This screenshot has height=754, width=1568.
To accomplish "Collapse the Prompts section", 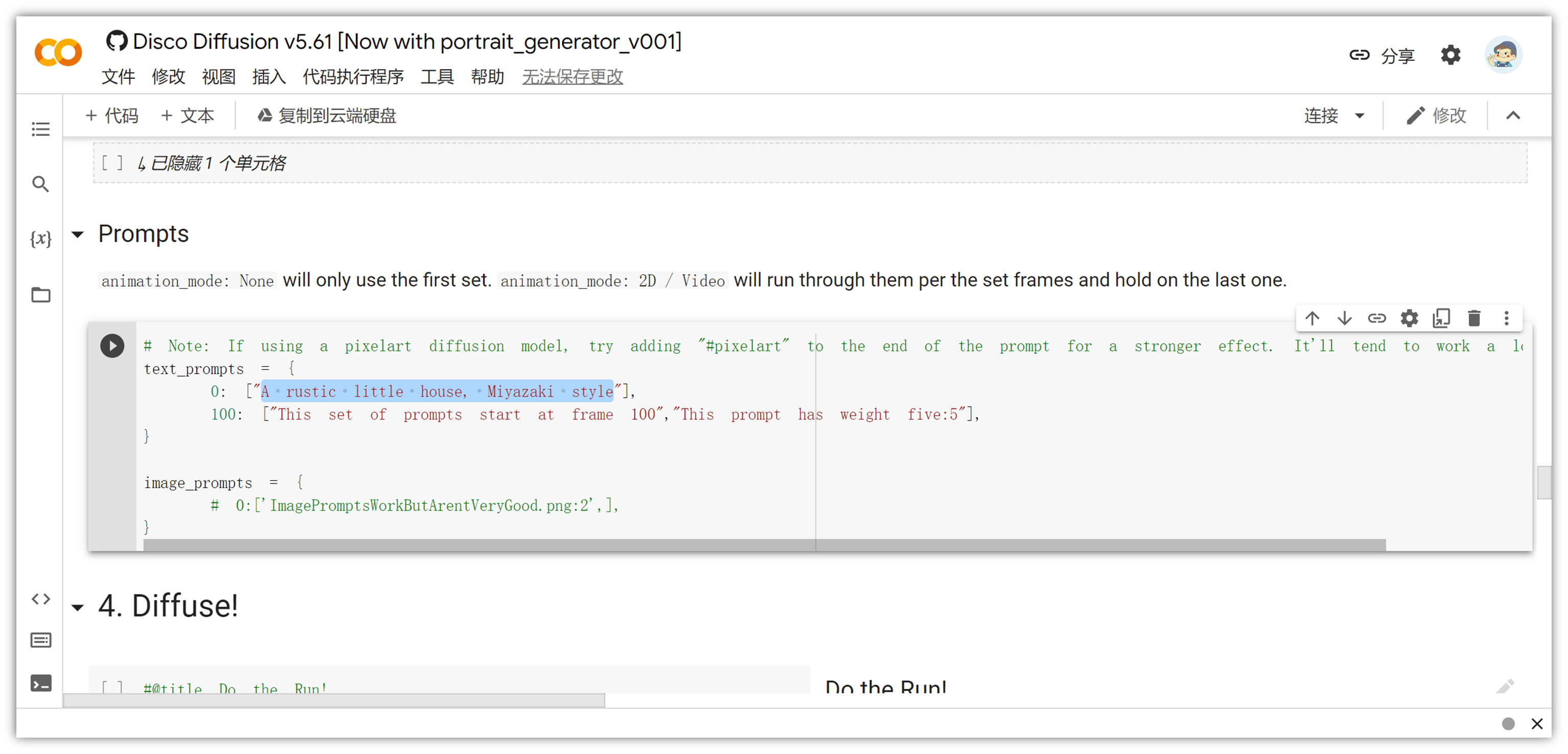I will coord(77,234).
